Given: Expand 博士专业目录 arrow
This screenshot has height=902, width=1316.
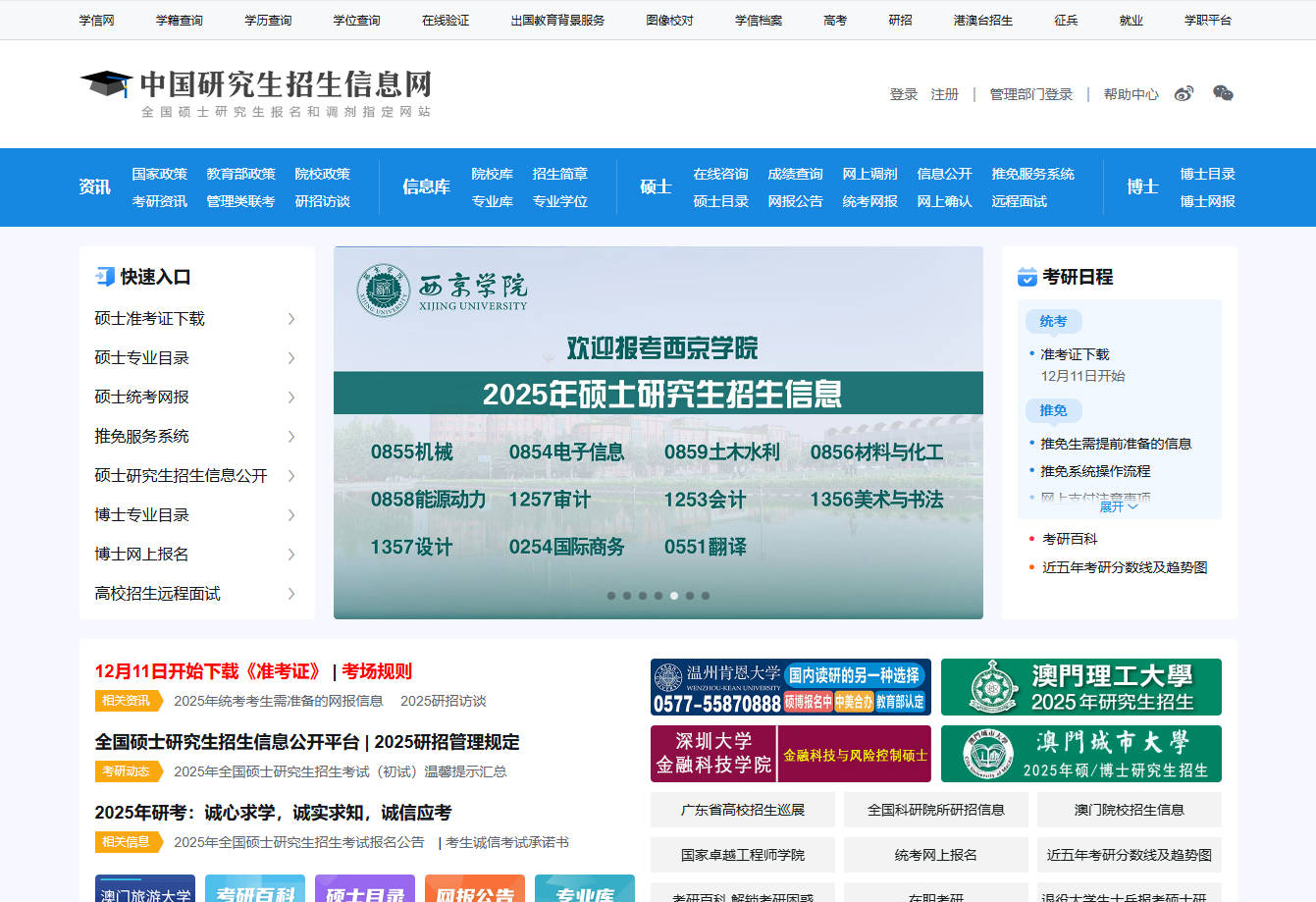Looking at the screenshot, I should [x=291, y=515].
